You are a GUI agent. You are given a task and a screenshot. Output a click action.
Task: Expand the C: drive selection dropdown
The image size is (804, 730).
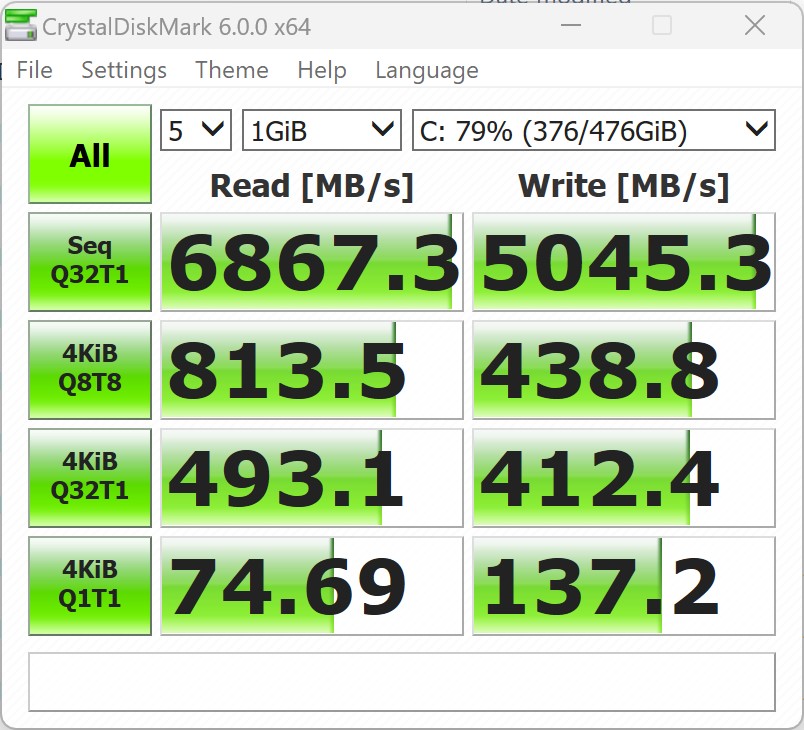(x=594, y=130)
